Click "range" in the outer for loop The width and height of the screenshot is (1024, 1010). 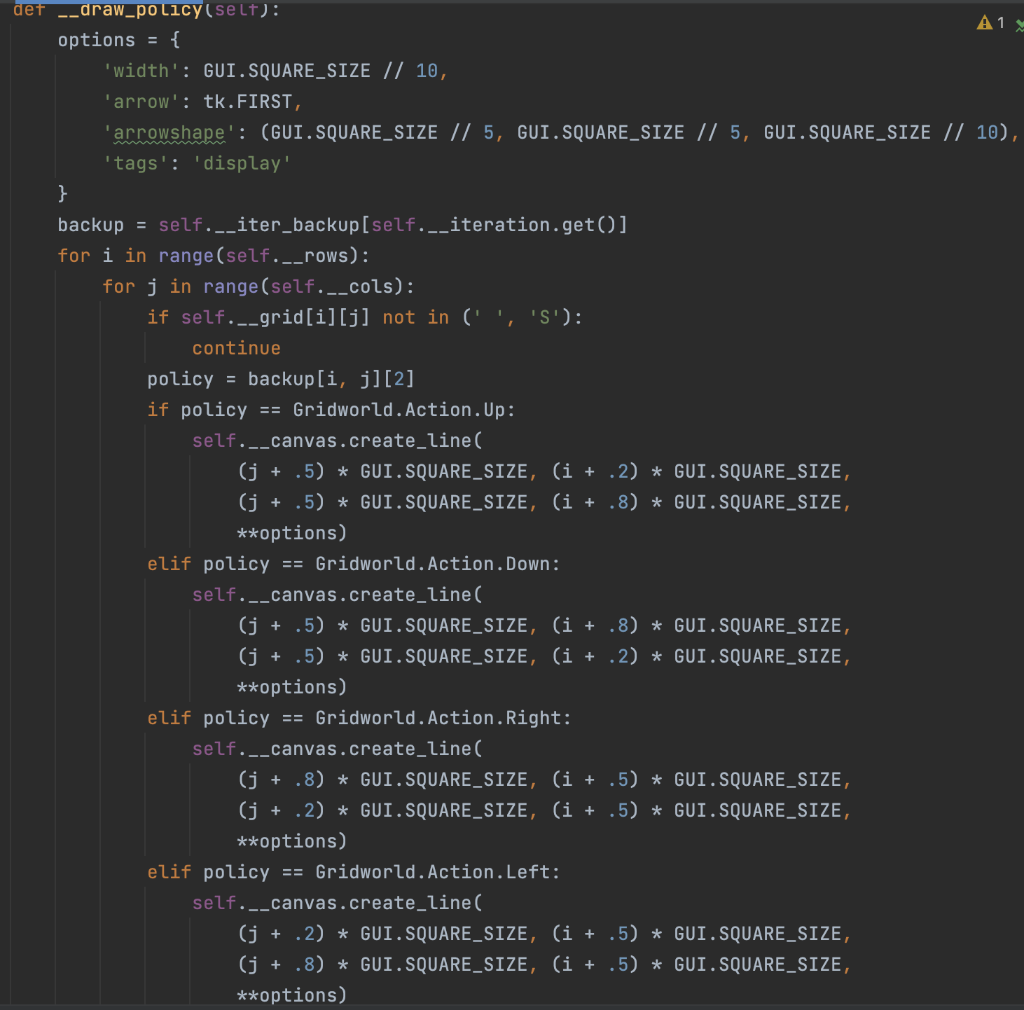(x=186, y=255)
